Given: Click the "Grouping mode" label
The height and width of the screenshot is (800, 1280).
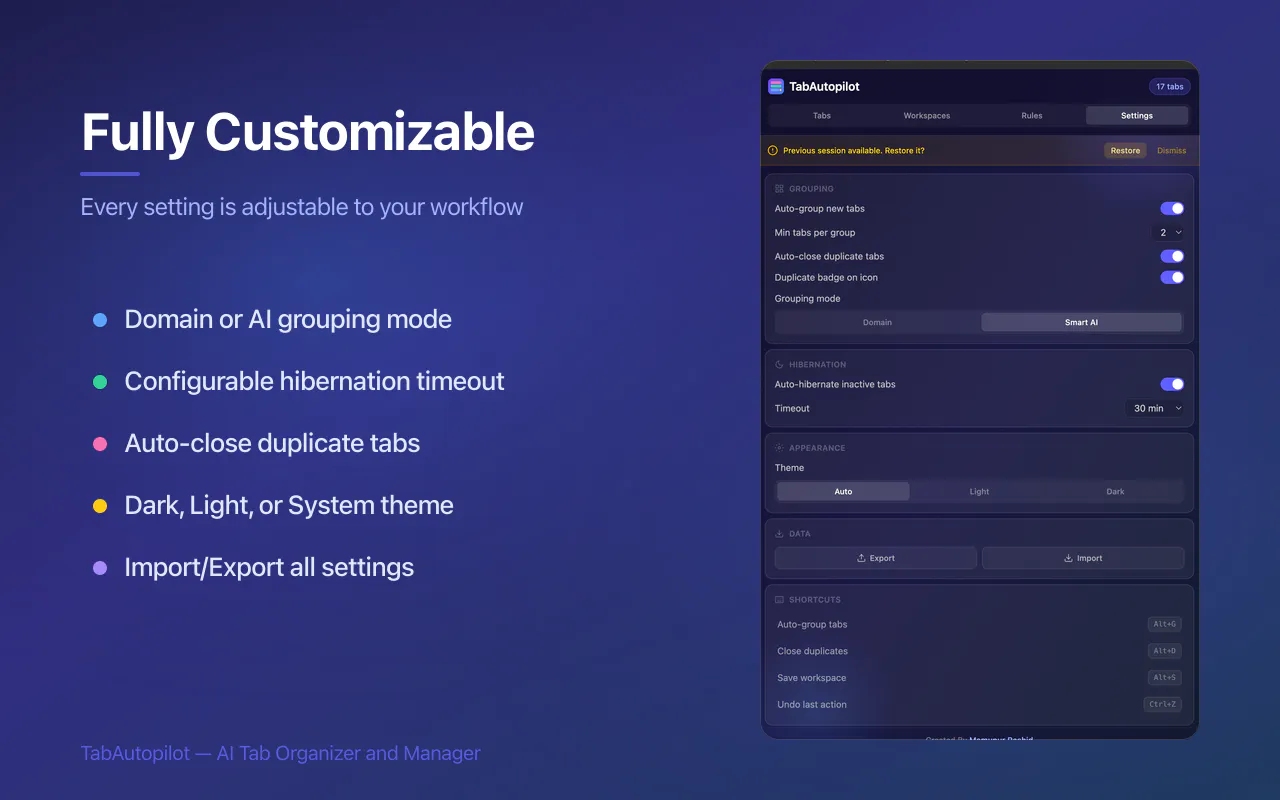Looking at the screenshot, I should [807, 299].
